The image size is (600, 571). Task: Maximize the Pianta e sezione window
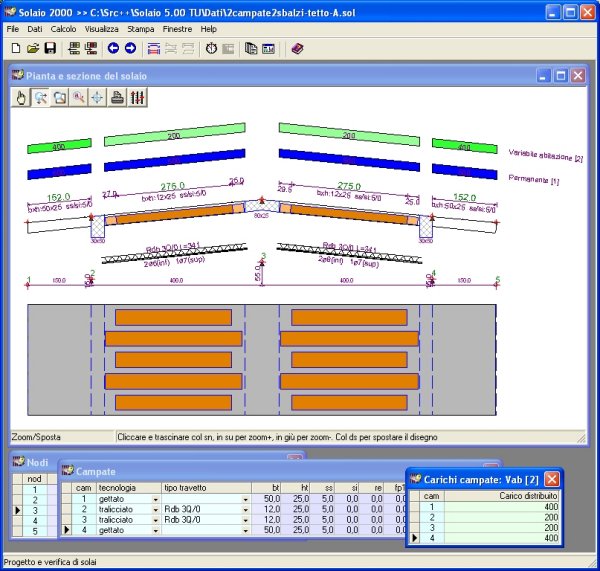[561, 76]
